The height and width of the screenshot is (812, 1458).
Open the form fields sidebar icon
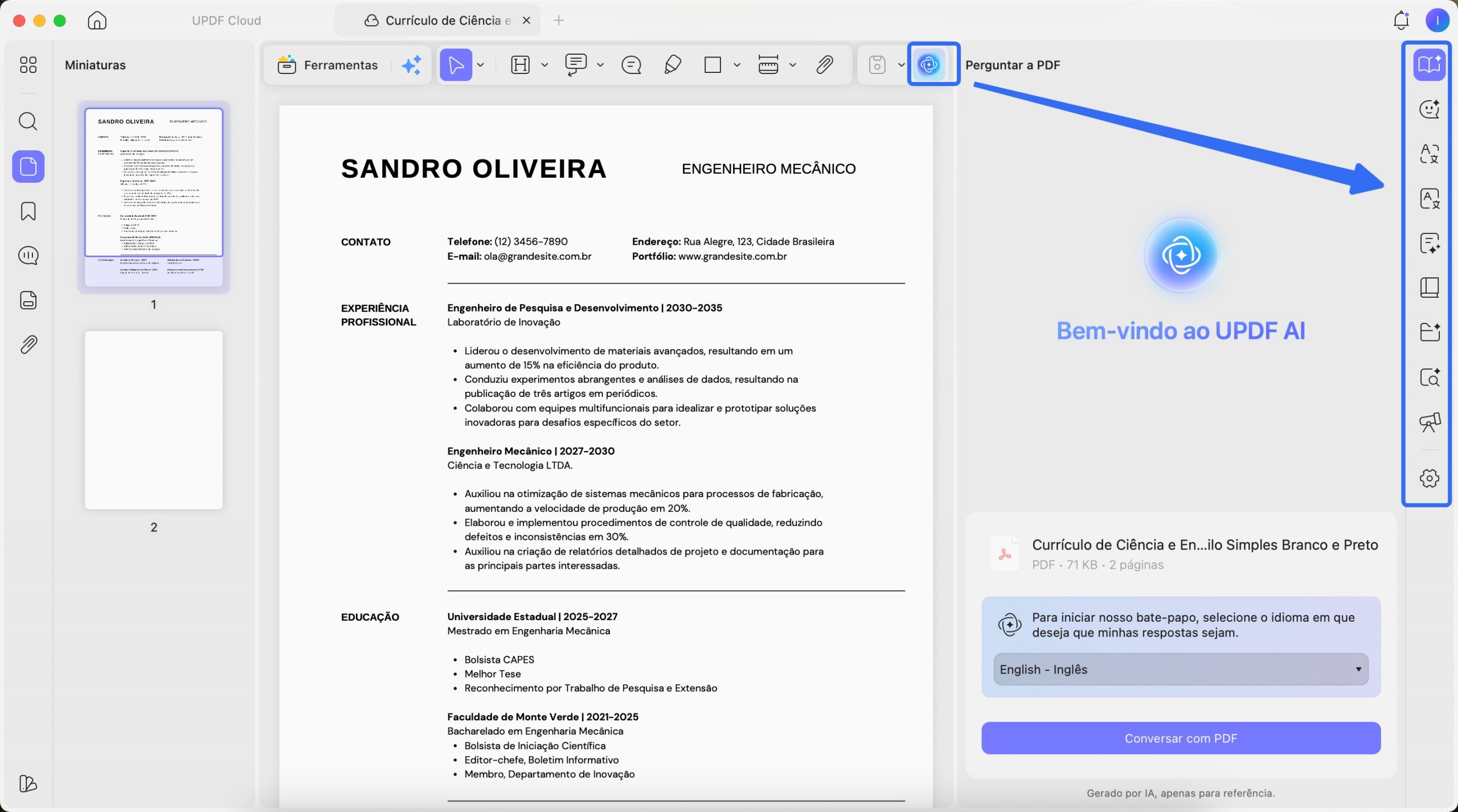click(x=28, y=300)
